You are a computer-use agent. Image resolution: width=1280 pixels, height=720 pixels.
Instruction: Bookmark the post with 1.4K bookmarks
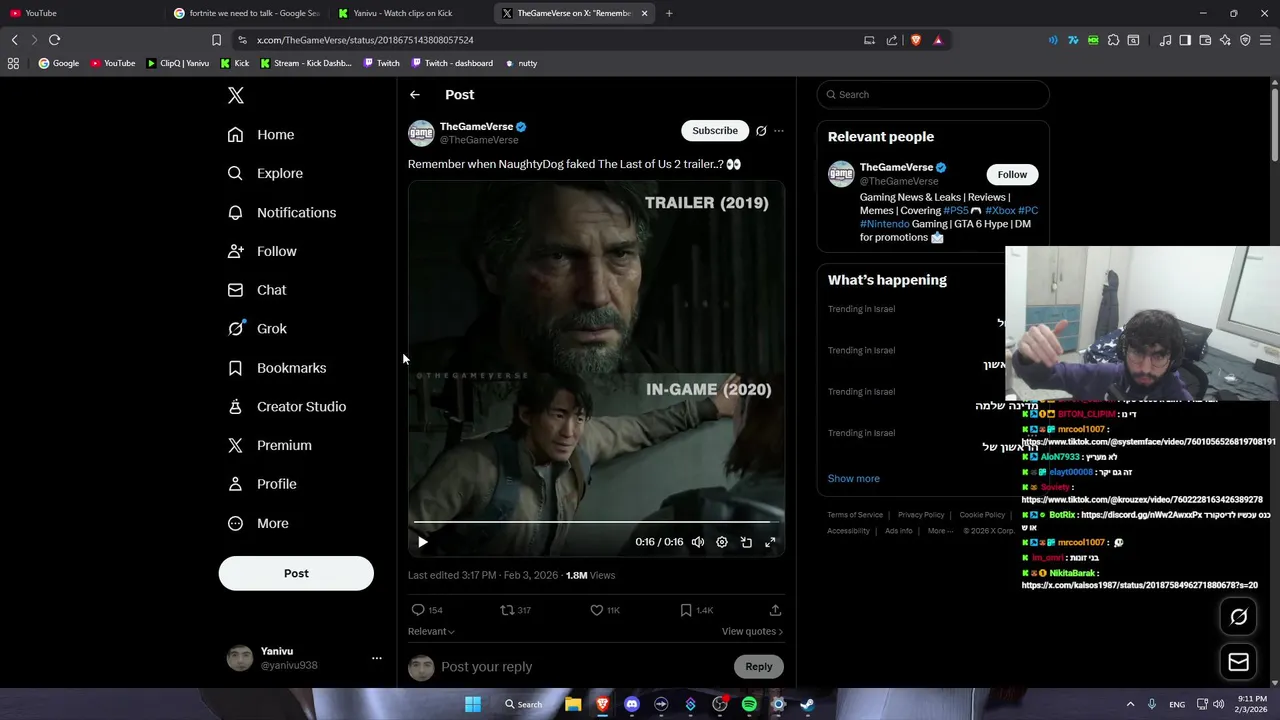[696, 610]
